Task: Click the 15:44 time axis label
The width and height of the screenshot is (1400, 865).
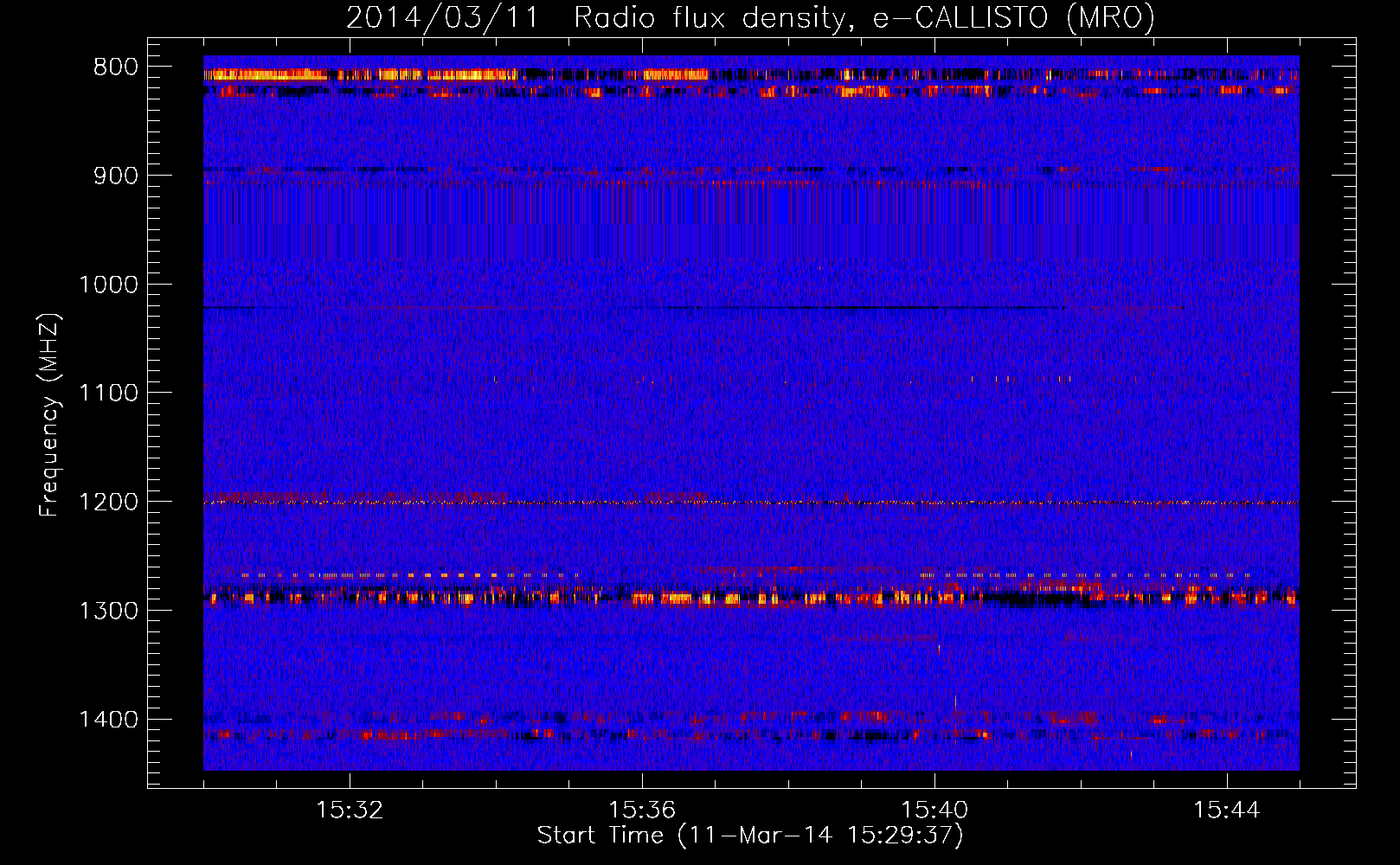Action: (x=1227, y=811)
